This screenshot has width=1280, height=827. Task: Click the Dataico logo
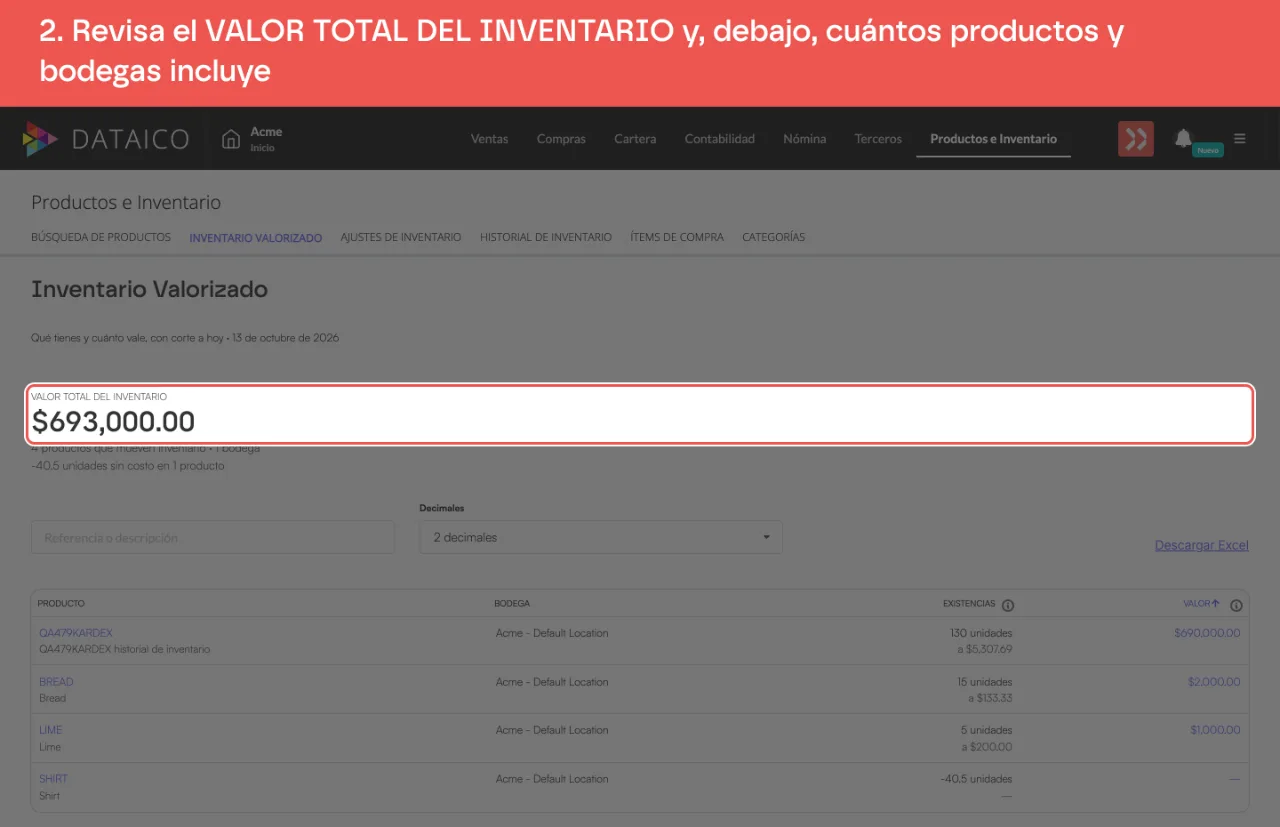pos(106,139)
